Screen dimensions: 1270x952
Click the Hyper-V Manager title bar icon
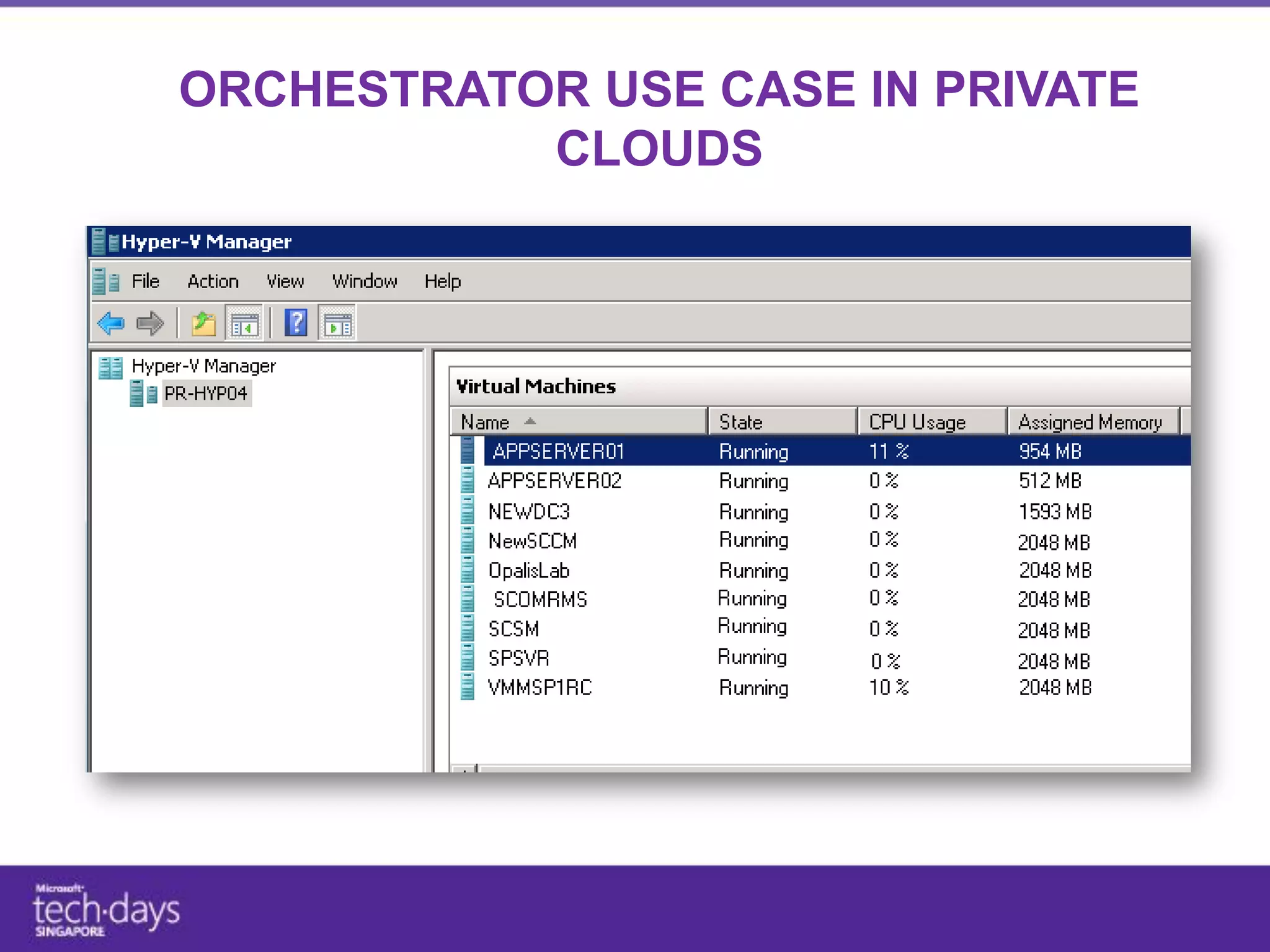pyautogui.click(x=104, y=242)
